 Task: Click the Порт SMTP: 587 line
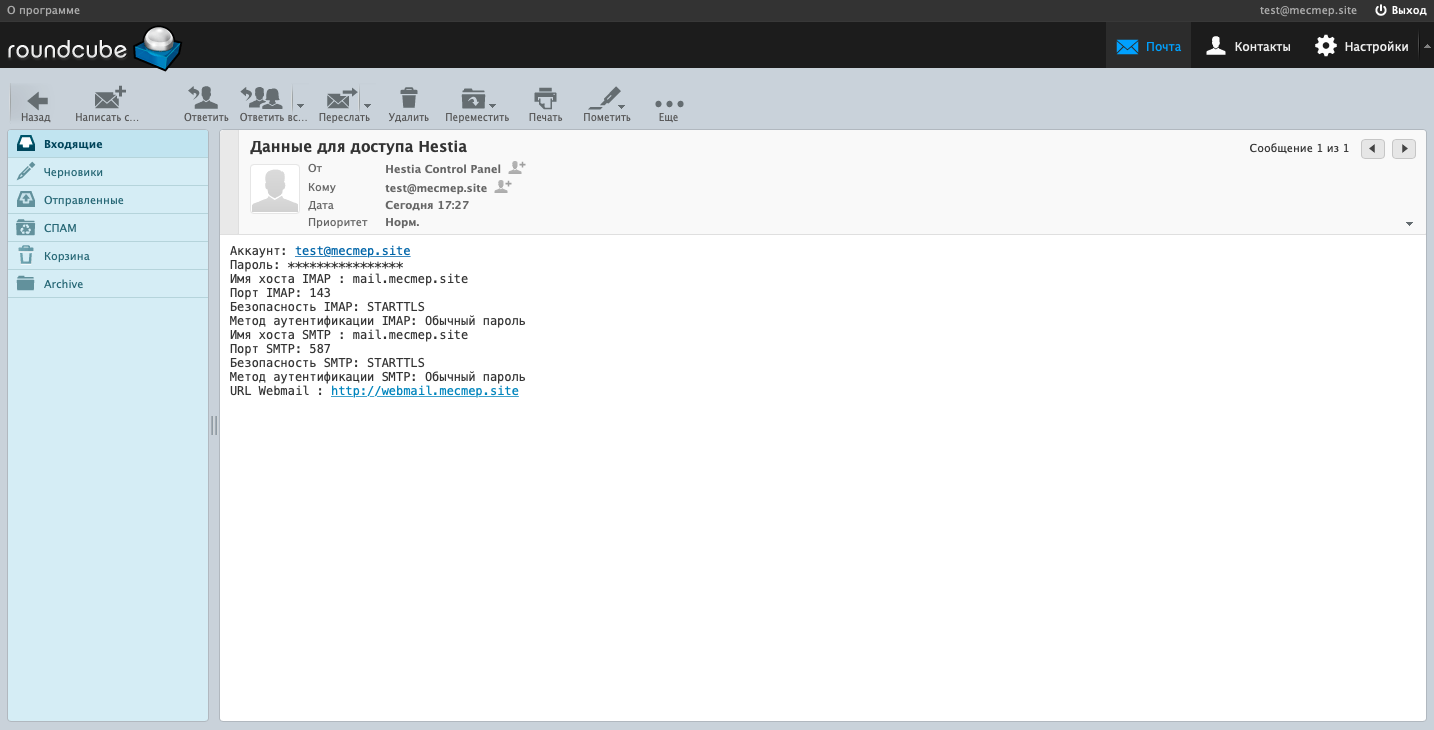280,349
